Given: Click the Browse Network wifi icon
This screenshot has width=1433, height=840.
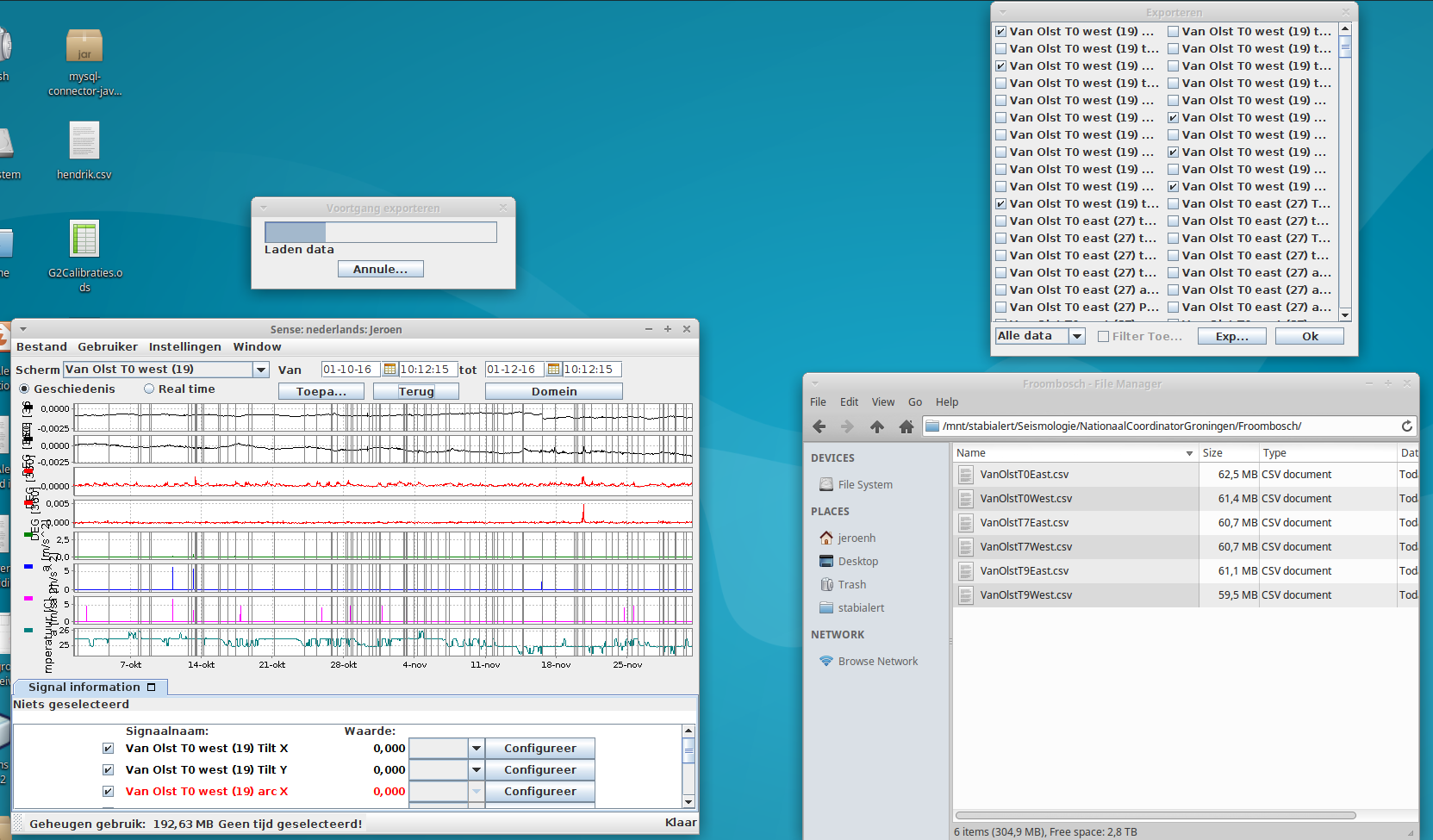Looking at the screenshot, I should coord(826,661).
